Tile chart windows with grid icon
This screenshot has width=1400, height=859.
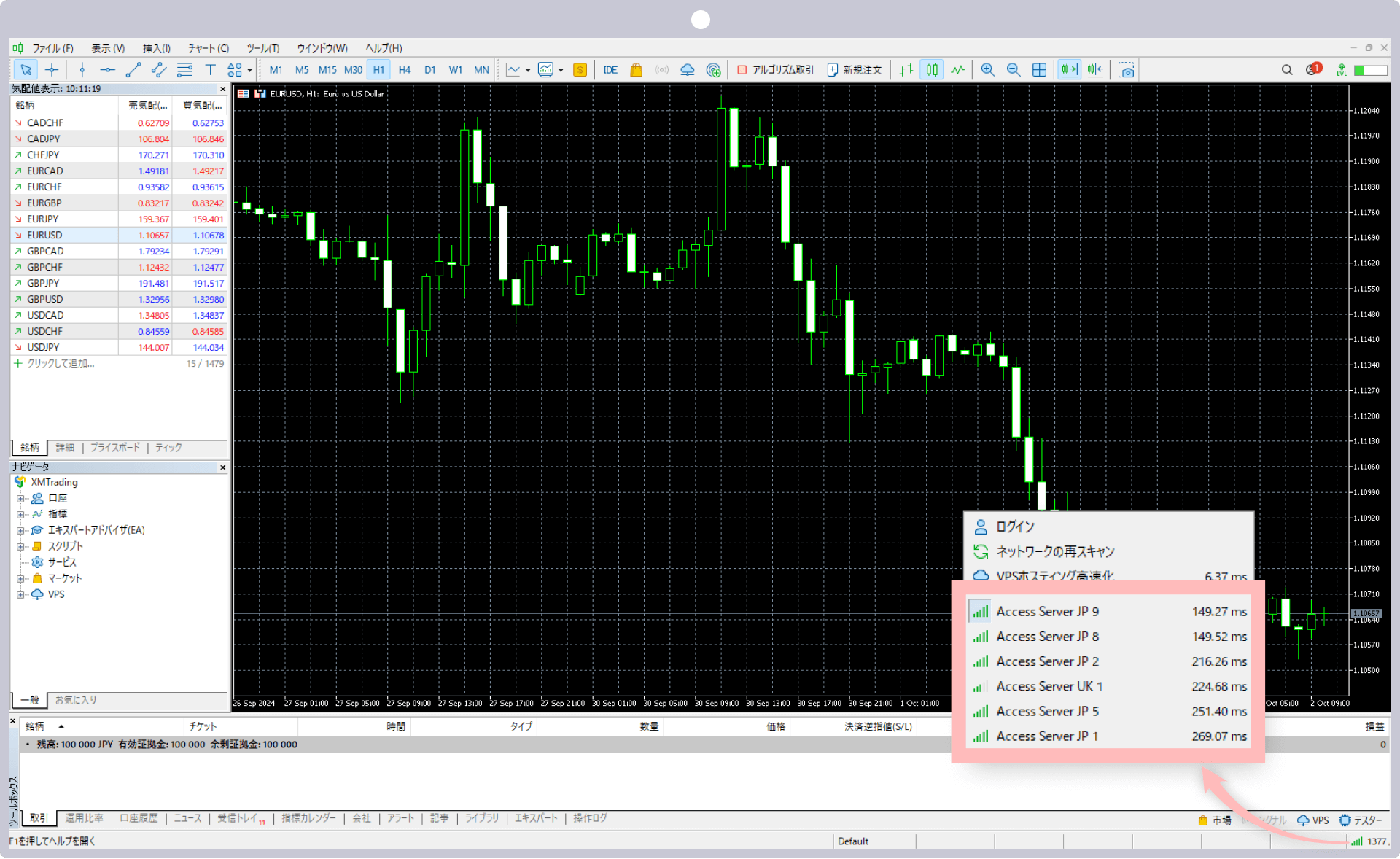point(1040,70)
